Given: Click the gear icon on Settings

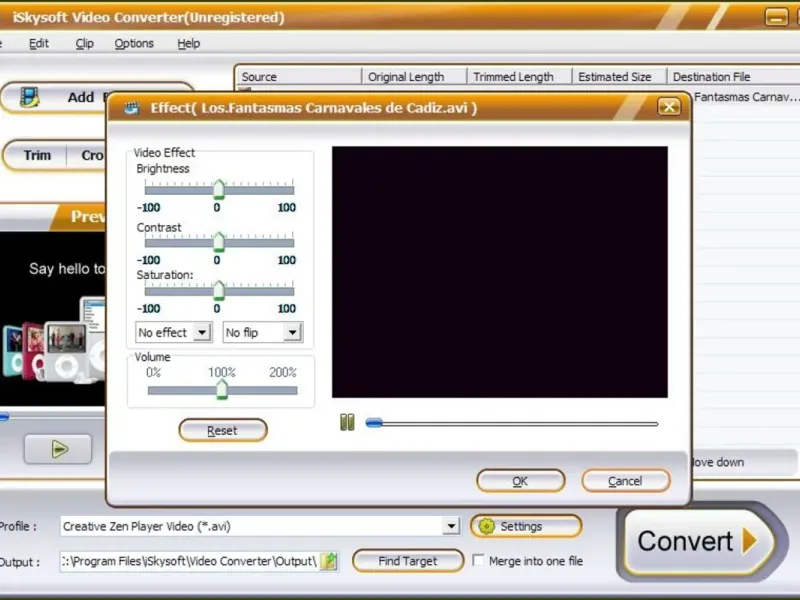Looking at the screenshot, I should 486,526.
